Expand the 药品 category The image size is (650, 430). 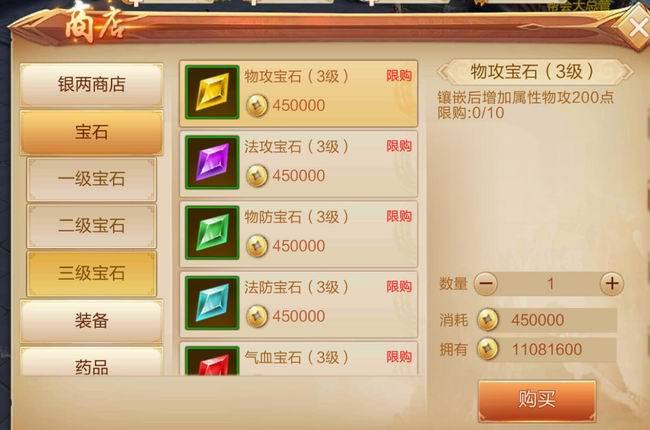click(92, 362)
